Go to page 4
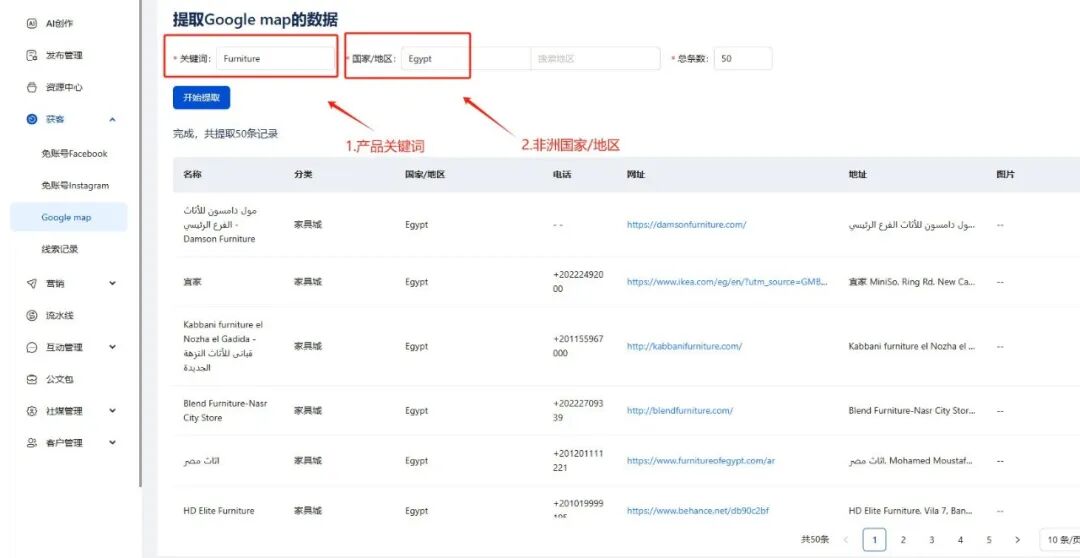Screen dimensions: 1080x558 (960, 539)
